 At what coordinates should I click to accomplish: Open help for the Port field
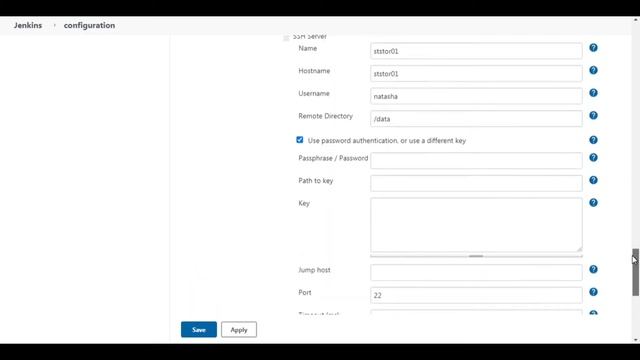coord(593,292)
